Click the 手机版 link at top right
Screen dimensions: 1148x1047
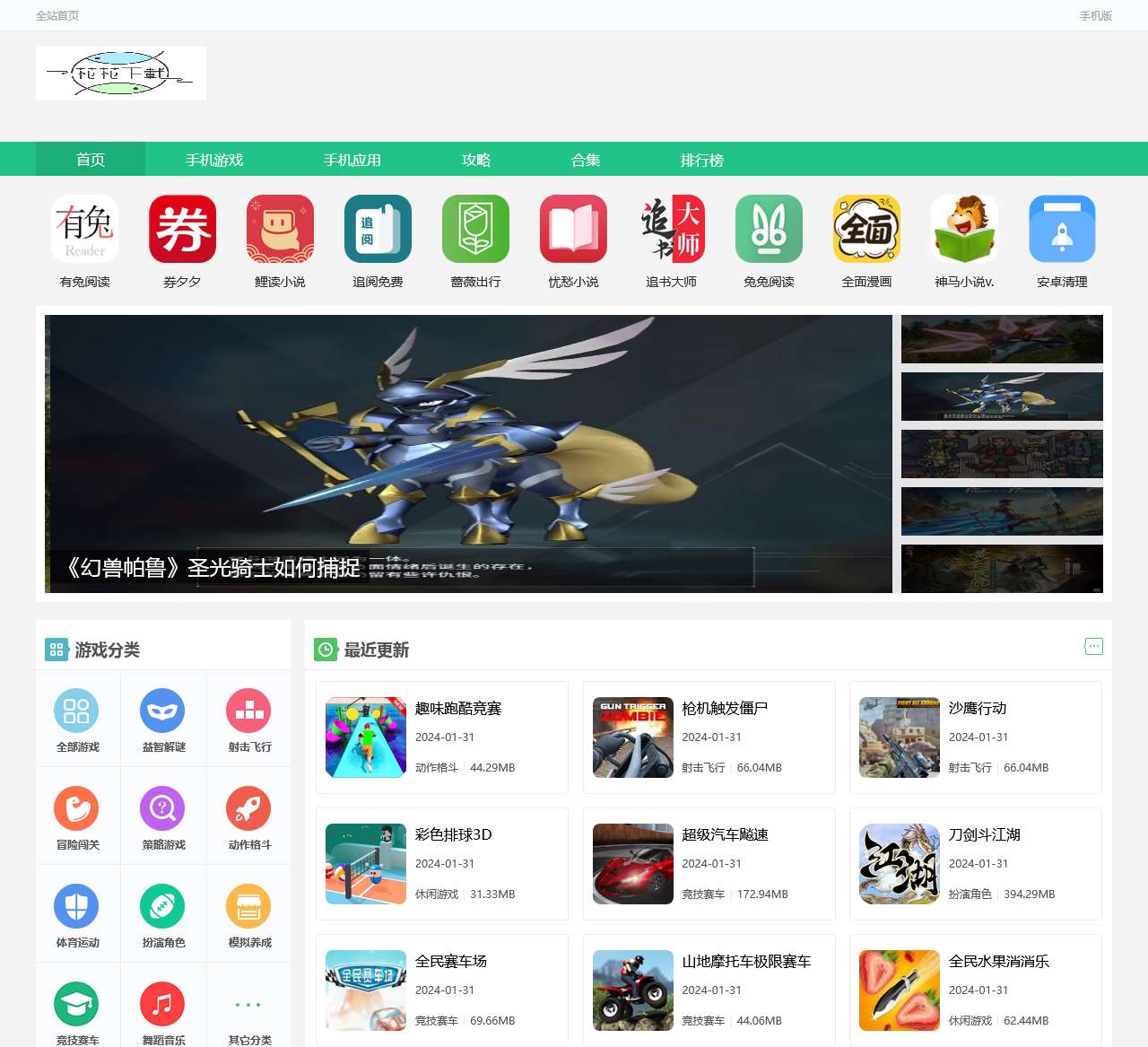1096,15
